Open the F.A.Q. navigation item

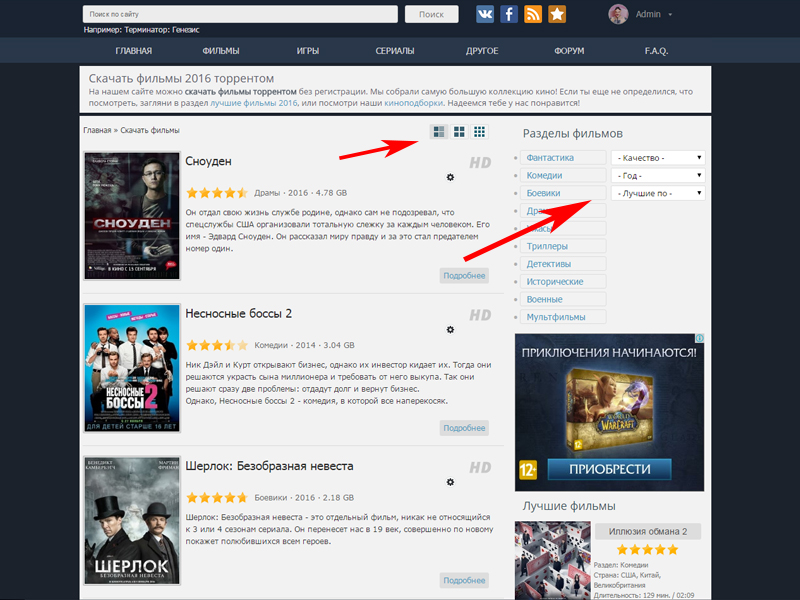tap(656, 51)
